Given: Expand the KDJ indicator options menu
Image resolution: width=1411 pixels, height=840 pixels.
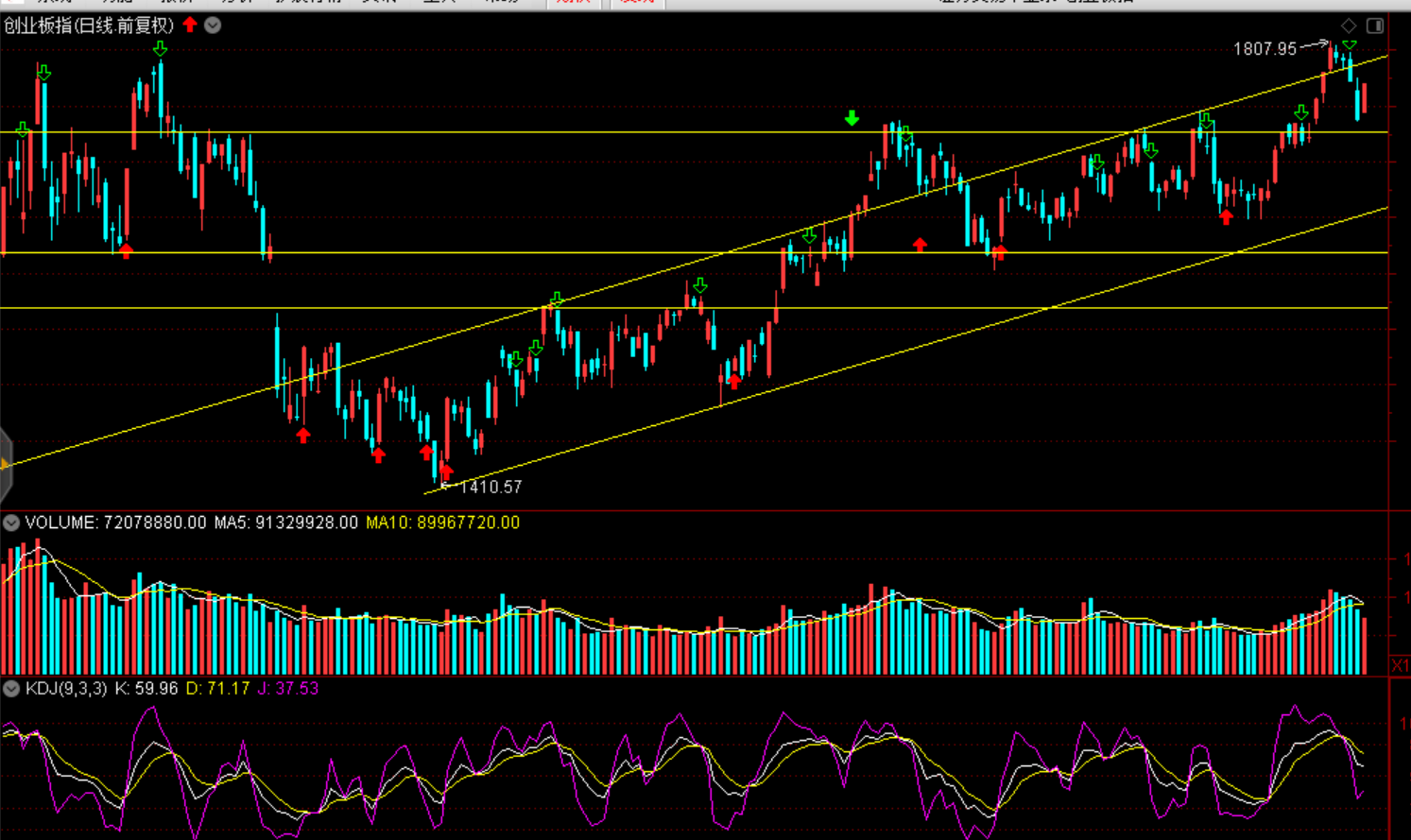Looking at the screenshot, I should [x=11, y=689].
